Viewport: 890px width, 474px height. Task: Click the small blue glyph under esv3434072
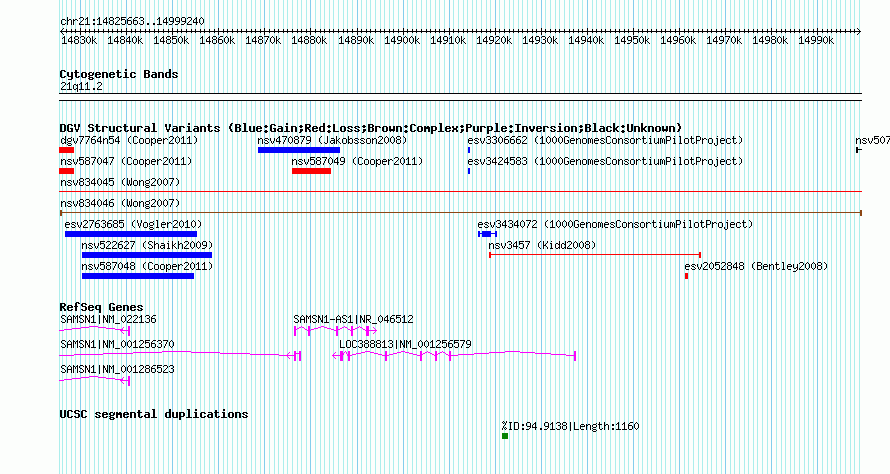(x=487, y=234)
